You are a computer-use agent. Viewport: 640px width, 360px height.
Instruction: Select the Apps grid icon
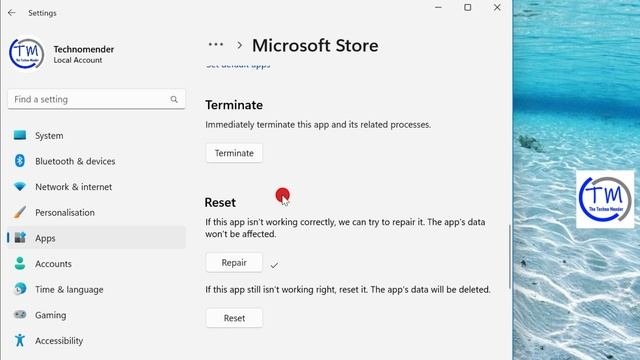pyautogui.click(x=20, y=238)
